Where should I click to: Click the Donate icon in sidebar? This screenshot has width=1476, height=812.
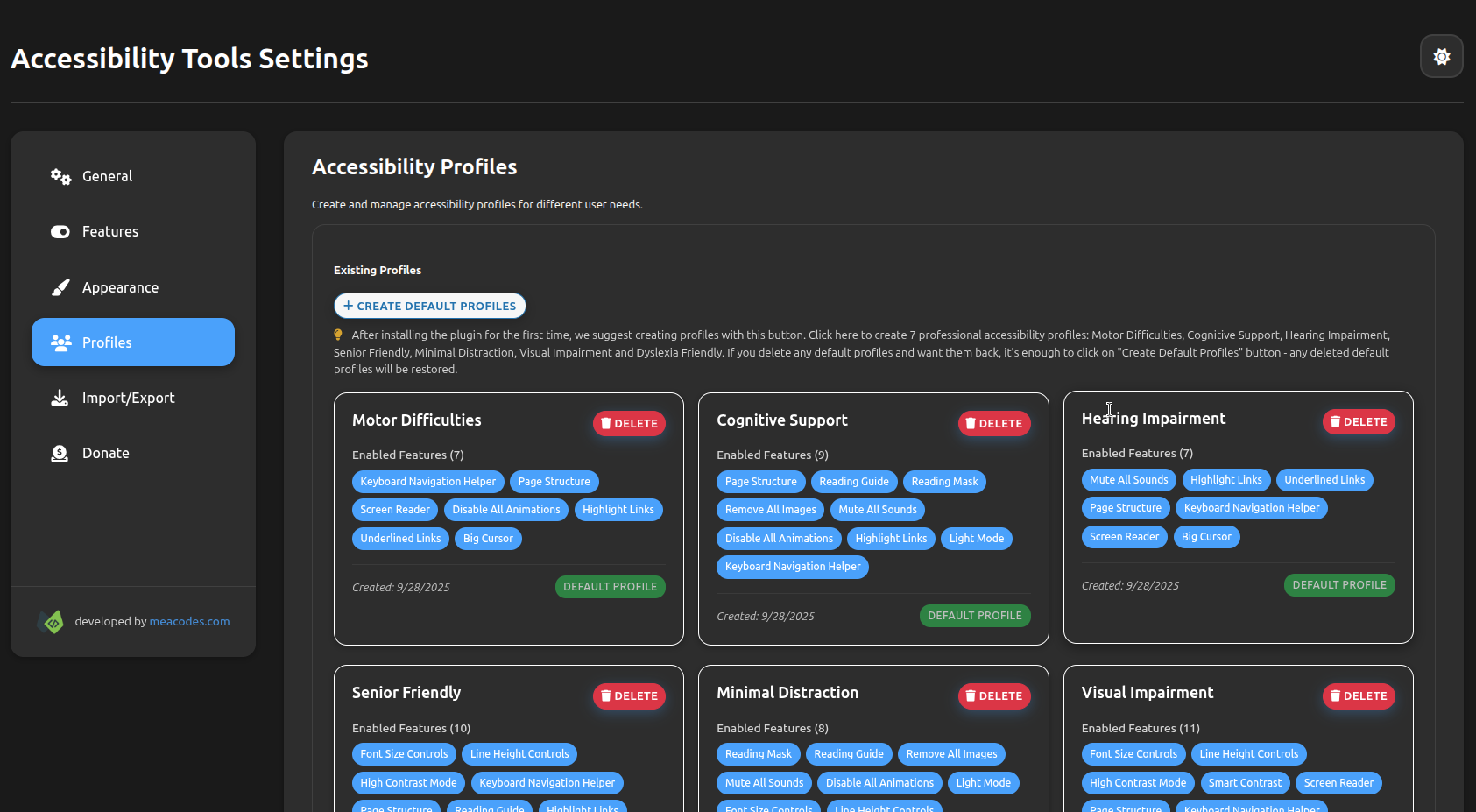60,454
